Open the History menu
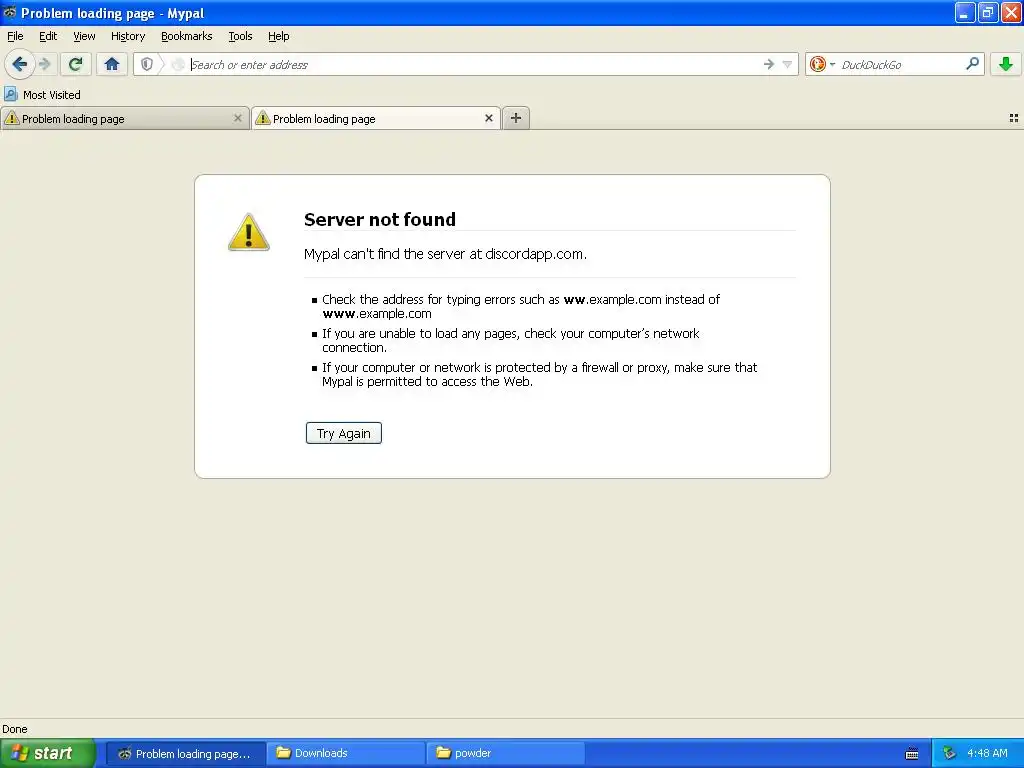This screenshot has width=1024, height=768. pos(128,37)
